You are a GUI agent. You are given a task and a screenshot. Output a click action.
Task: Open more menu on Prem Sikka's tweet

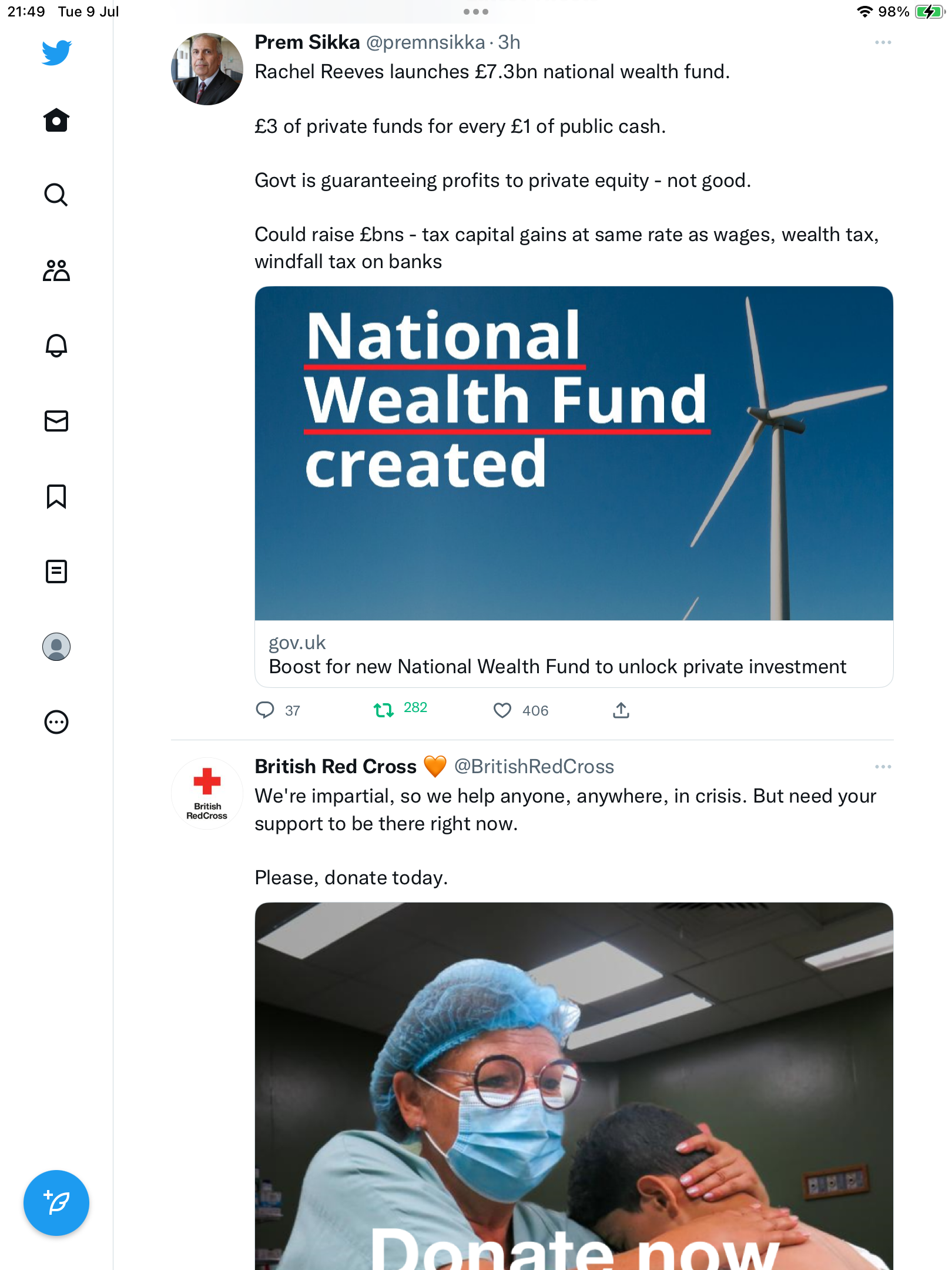click(x=883, y=42)
